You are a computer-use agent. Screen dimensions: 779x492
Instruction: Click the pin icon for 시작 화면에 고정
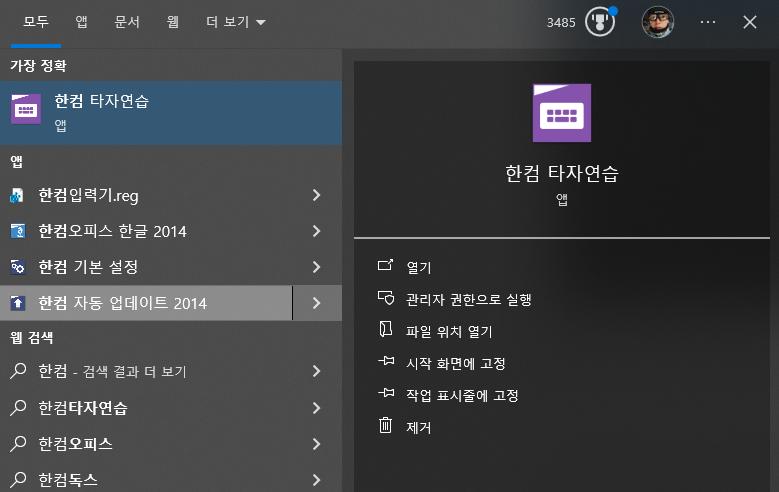386,361
